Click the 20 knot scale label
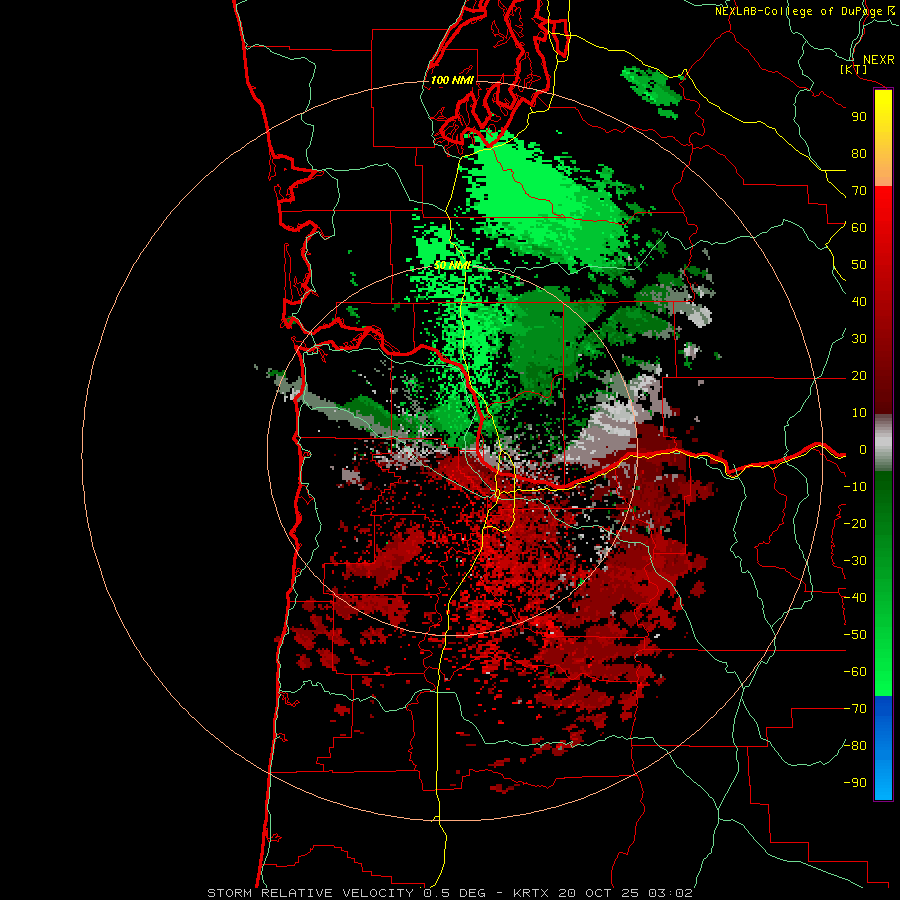Screen dimensions: 900x900 [859, 376]
